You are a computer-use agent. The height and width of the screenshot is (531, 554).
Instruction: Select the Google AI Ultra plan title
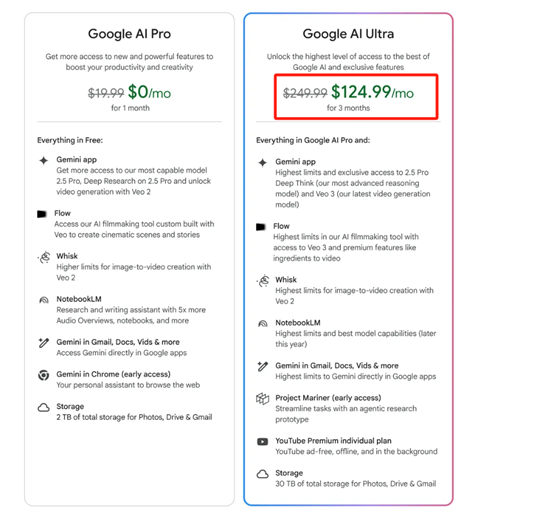pyautogui.click(x=348, y=34)
